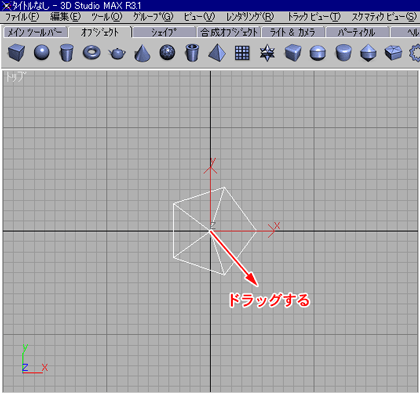Switch to the メイン ツールバー tab
The width and height of the screenshot is (420, 394).
[35, 32]
